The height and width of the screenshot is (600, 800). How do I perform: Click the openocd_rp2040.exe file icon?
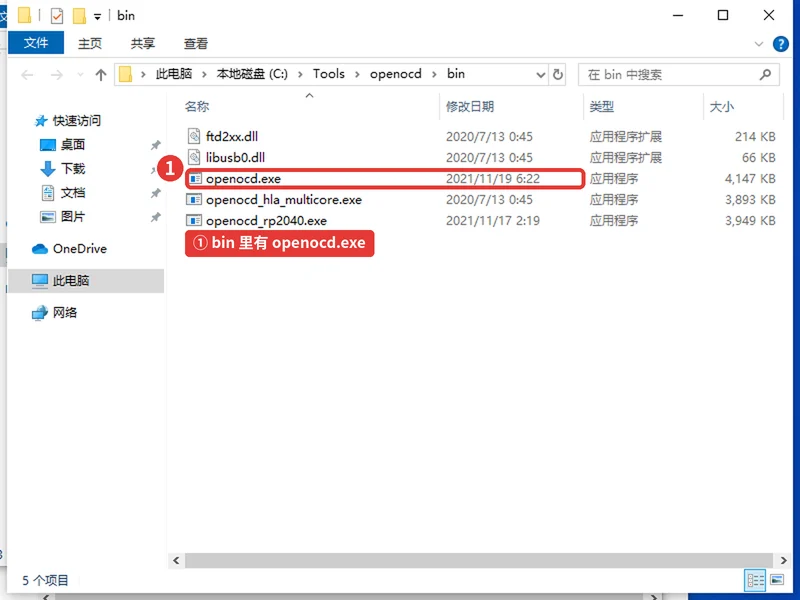point(194,220)
